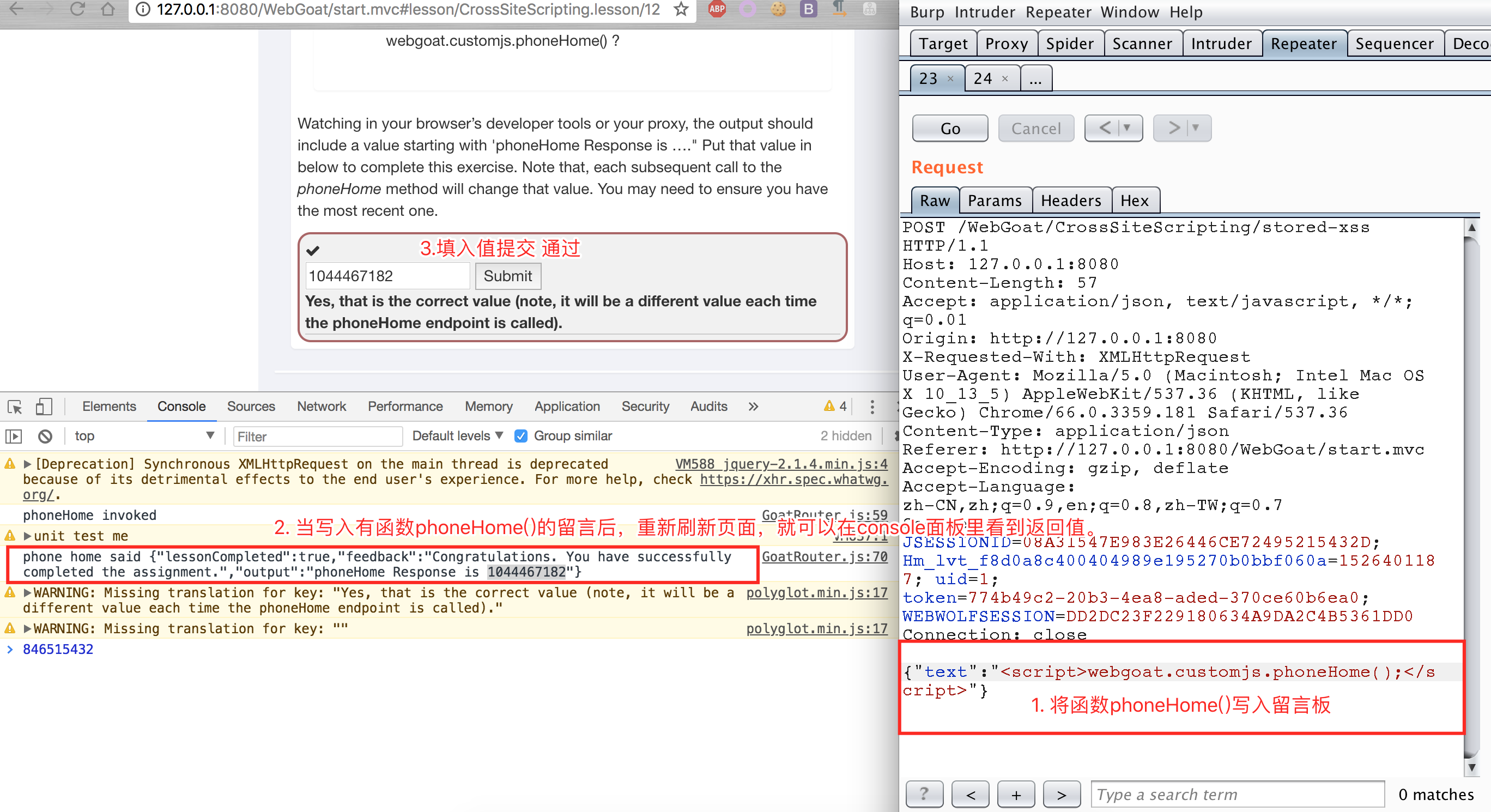Click the phoneHome value input field
Screen dimensions: 1491x812
(x=387, y=276)
